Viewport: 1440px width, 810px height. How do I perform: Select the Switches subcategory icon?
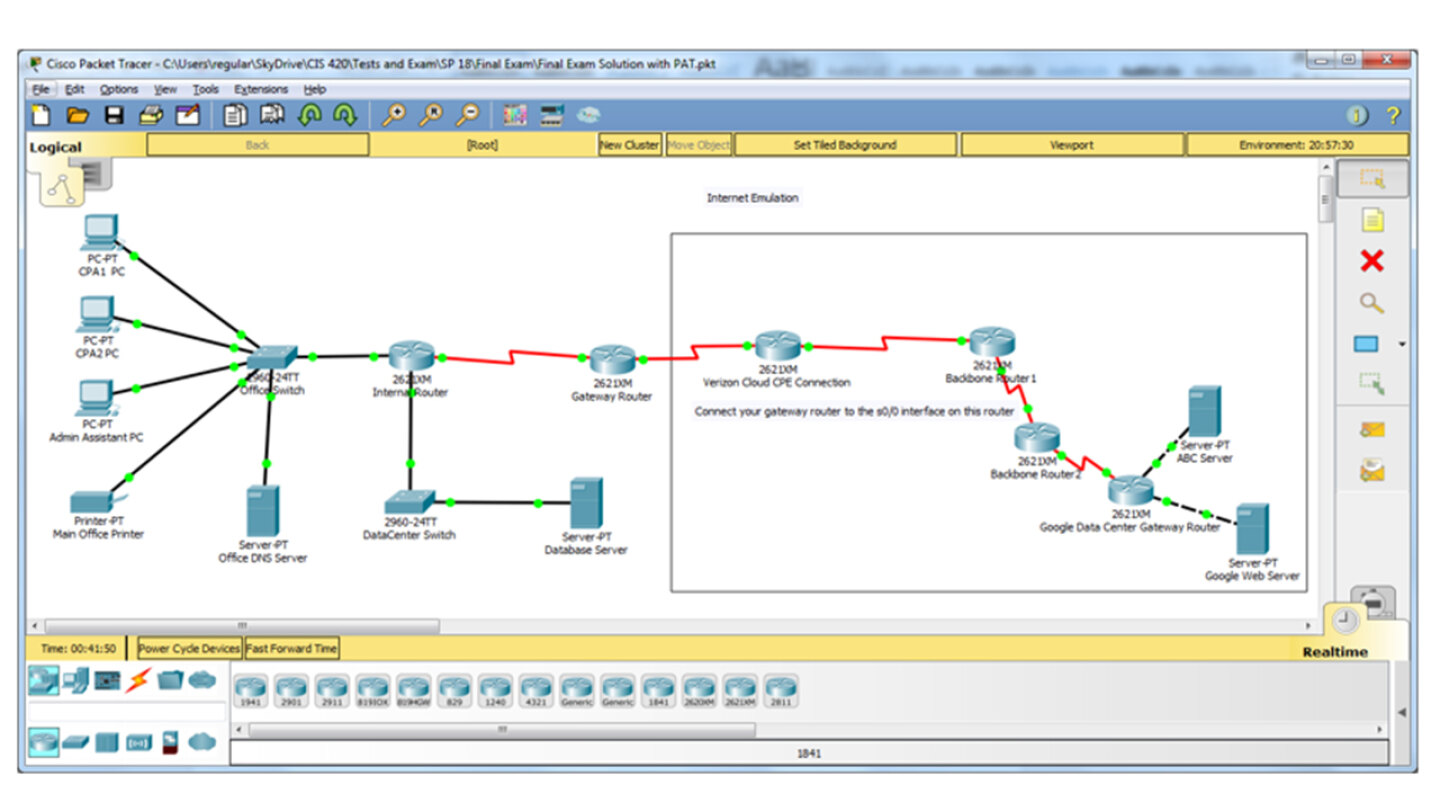tap(76, 742)
